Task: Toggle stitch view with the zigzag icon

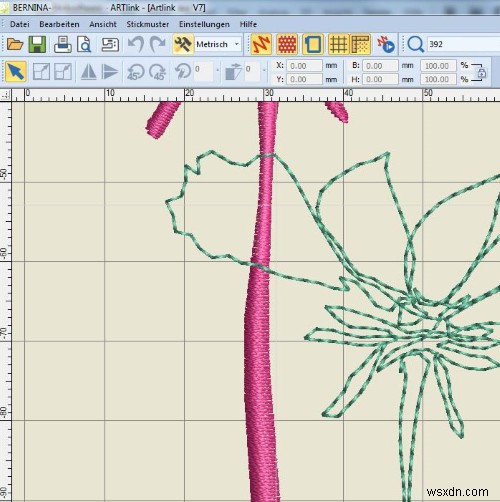Action: [x=261, y=44]
